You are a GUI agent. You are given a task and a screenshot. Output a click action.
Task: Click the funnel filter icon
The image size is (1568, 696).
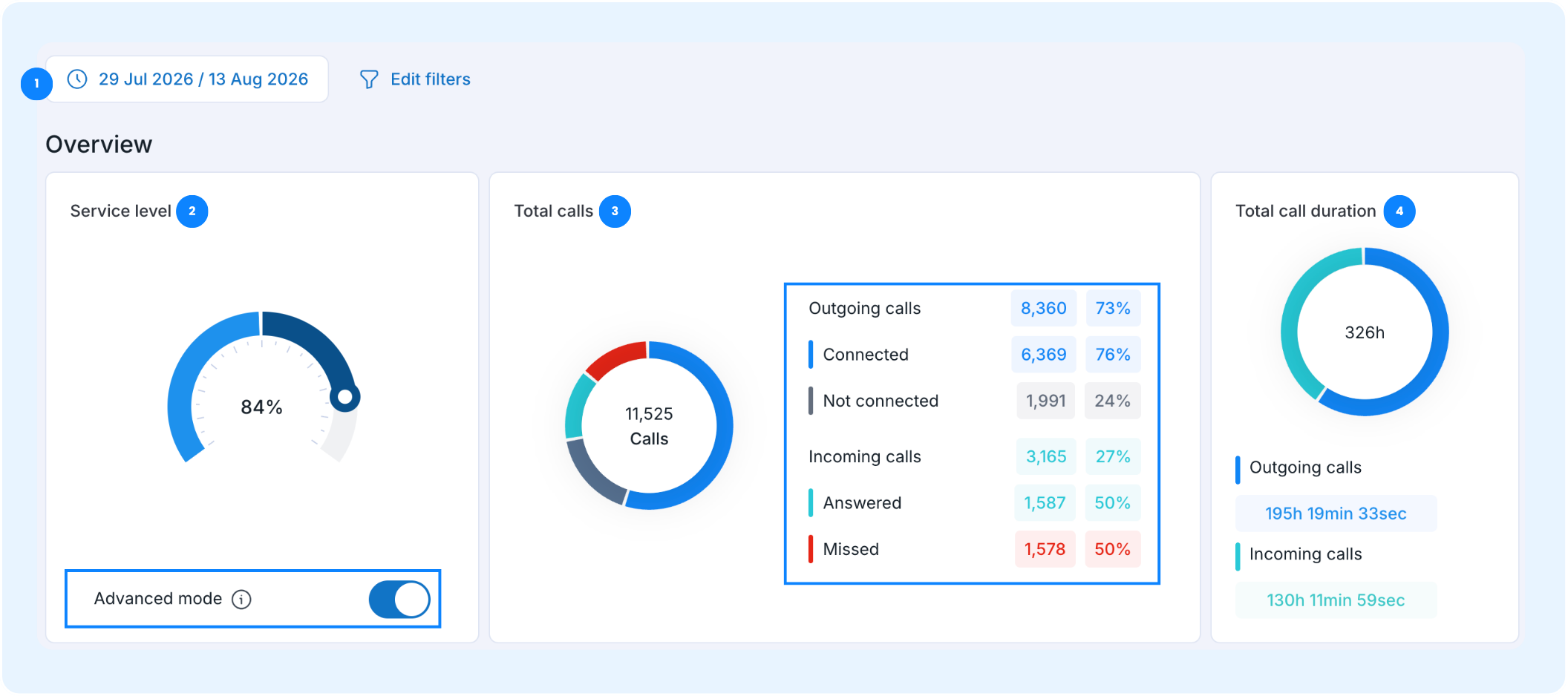[x=369, y=79]
